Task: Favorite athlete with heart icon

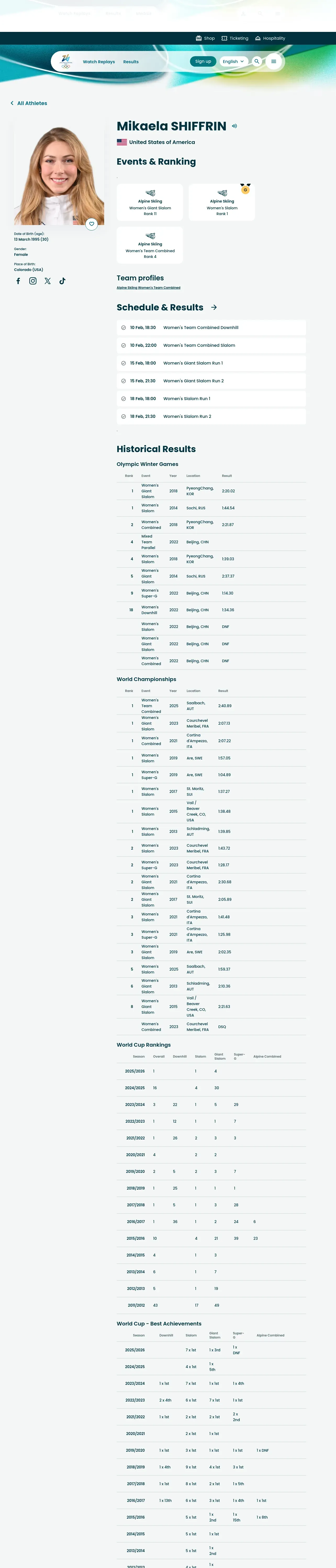Action: pyautogui.click(x=92, y=224)
